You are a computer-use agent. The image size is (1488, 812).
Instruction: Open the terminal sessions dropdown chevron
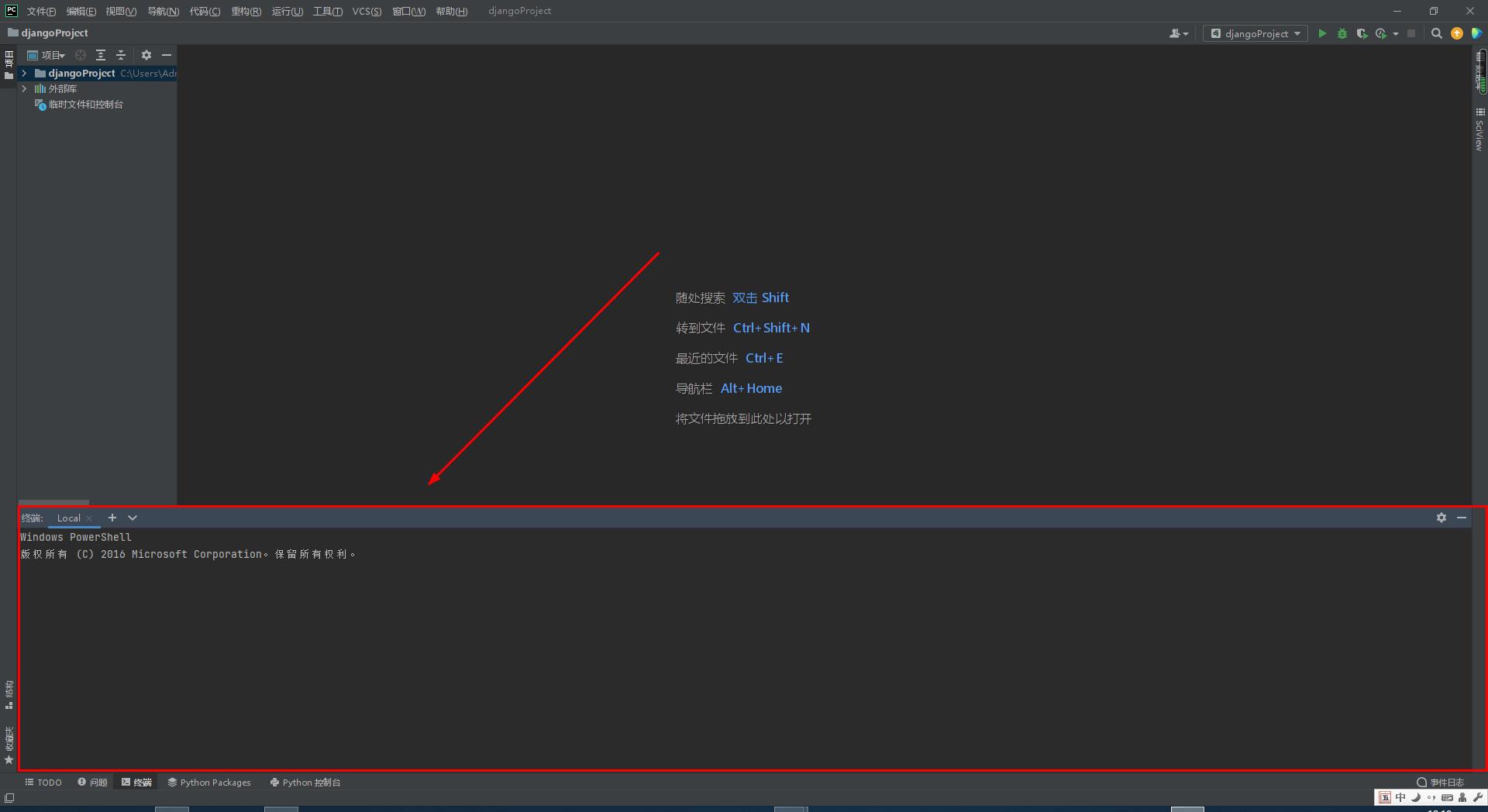click(133, 518)
